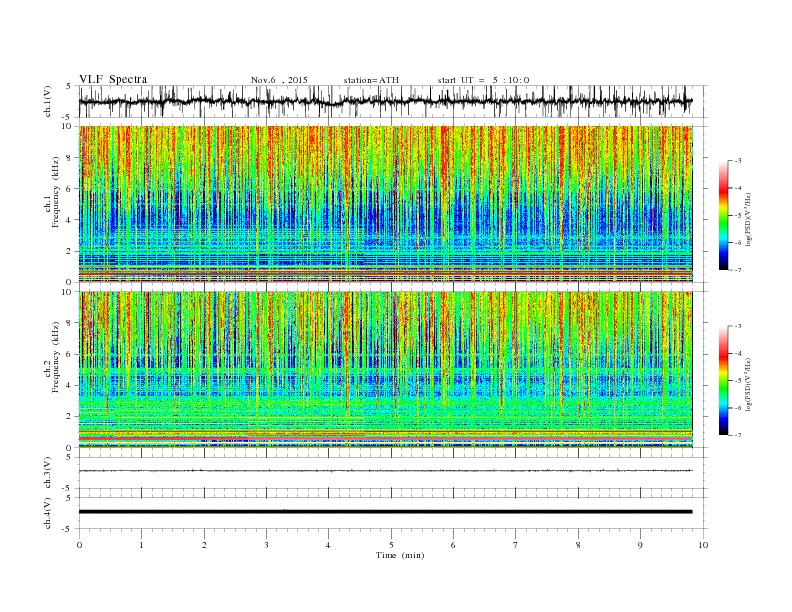Select the "start UT = 5 :10: 0" text
This screenshot has width=792, height=612.
coord(483,80)
